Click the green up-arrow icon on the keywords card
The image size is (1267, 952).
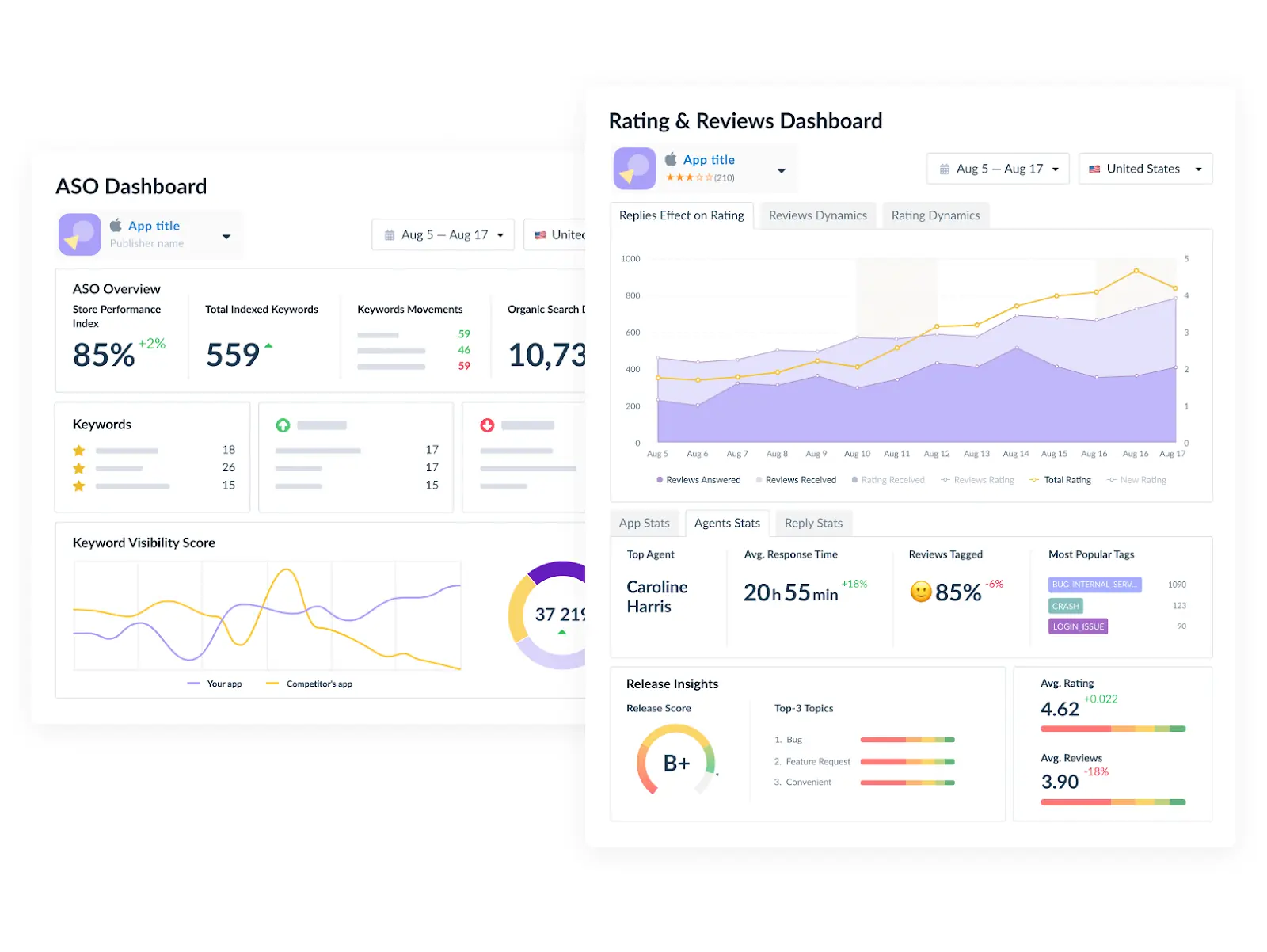283,425
